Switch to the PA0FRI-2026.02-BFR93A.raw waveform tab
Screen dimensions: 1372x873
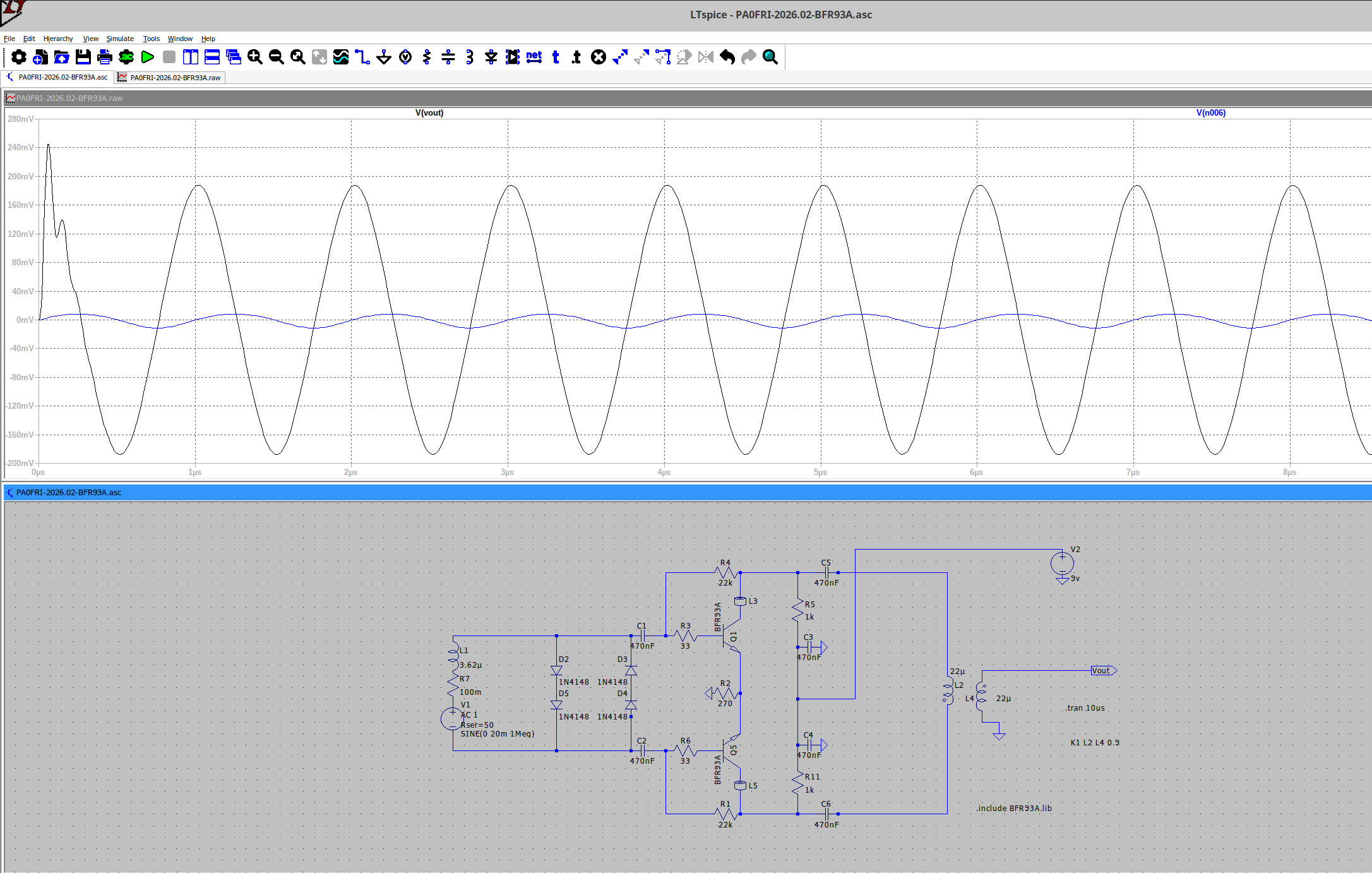[x=169, y=77]
